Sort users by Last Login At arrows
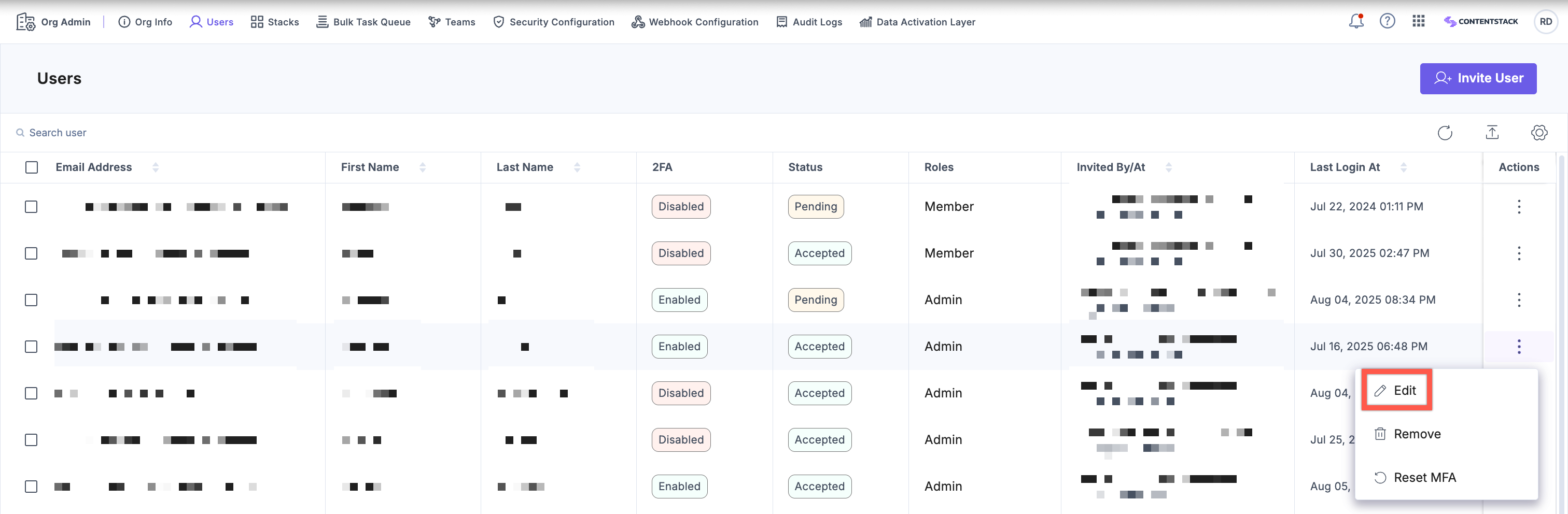Image resolution: width=1568 pixels, height=514 pixels. pyautogui.click(x=1404, y=167)
